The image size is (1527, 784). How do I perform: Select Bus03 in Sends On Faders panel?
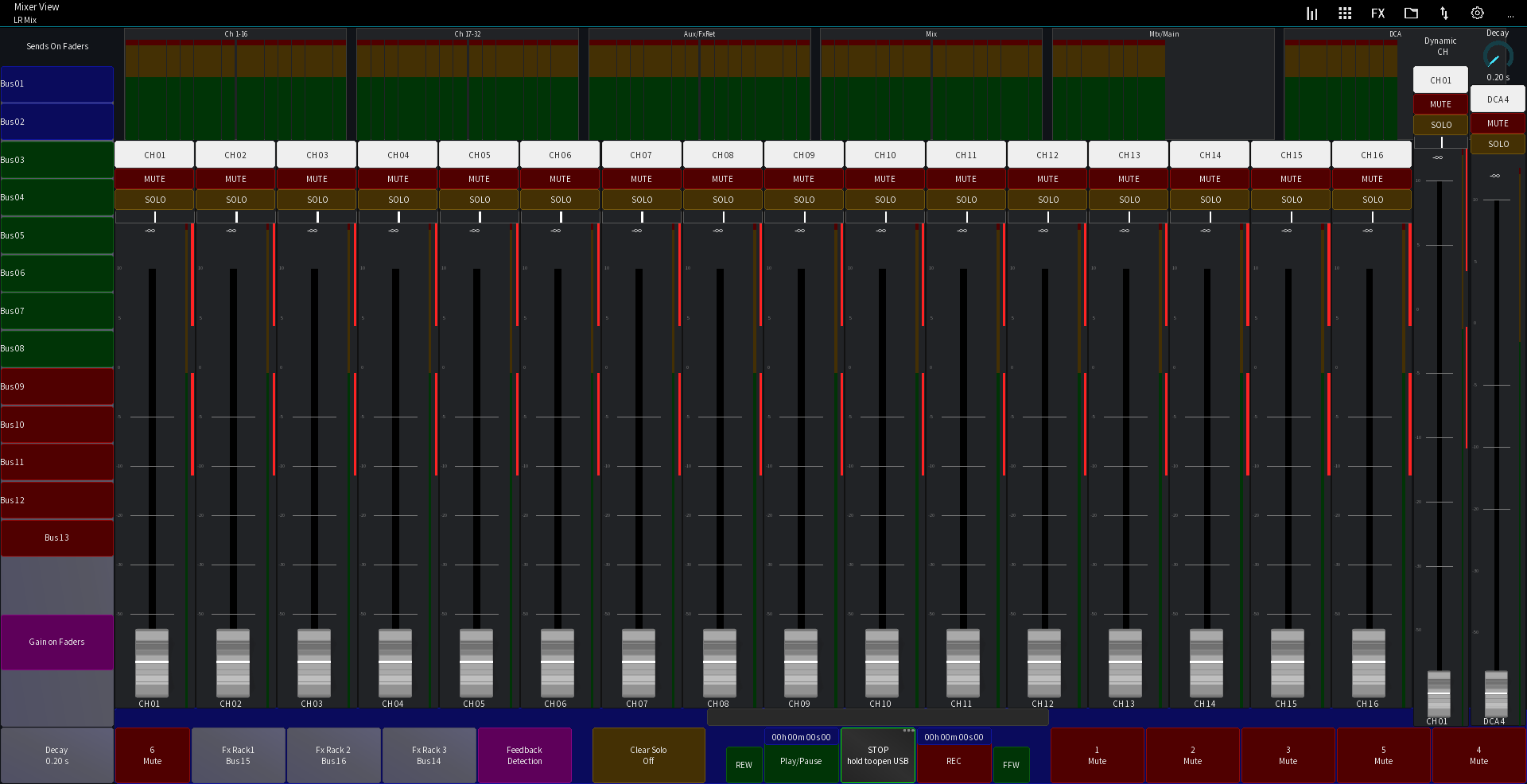[56, 159]
